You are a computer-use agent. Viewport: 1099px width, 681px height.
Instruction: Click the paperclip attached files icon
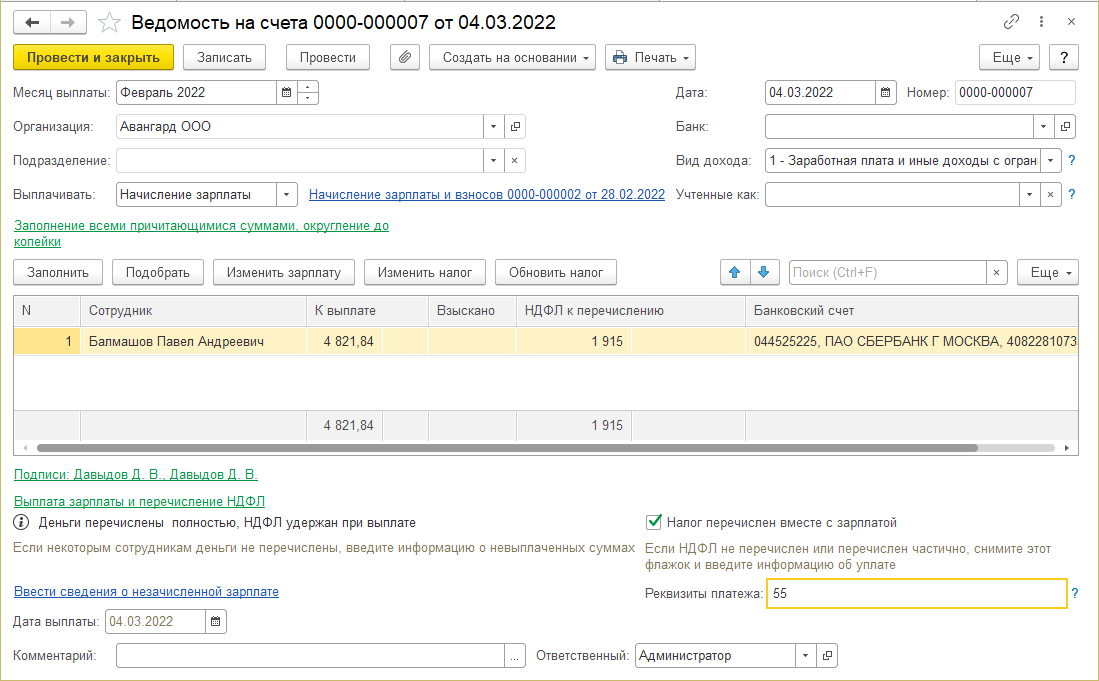(x=404, y=57)
